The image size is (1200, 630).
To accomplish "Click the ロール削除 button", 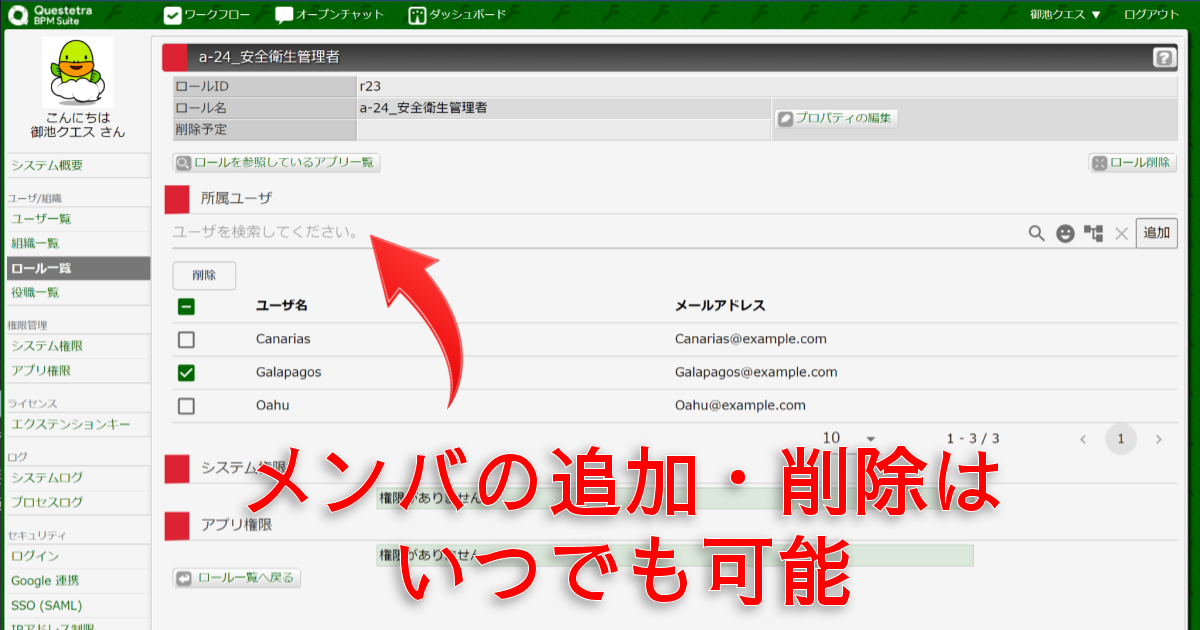I will click(x=1132, y=163).
